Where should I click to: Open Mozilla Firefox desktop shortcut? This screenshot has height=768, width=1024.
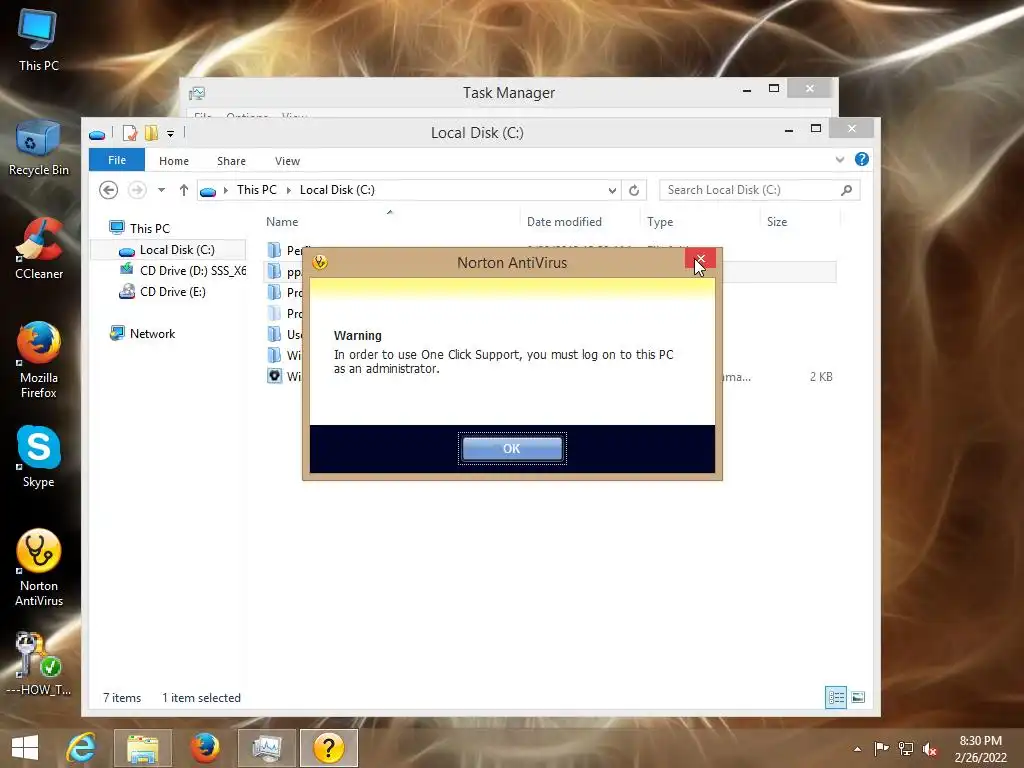[39, 360]
